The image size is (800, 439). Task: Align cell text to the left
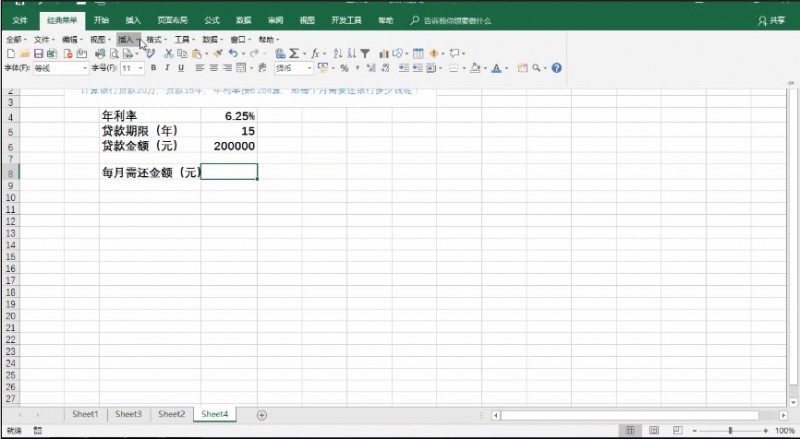[200, 68]
